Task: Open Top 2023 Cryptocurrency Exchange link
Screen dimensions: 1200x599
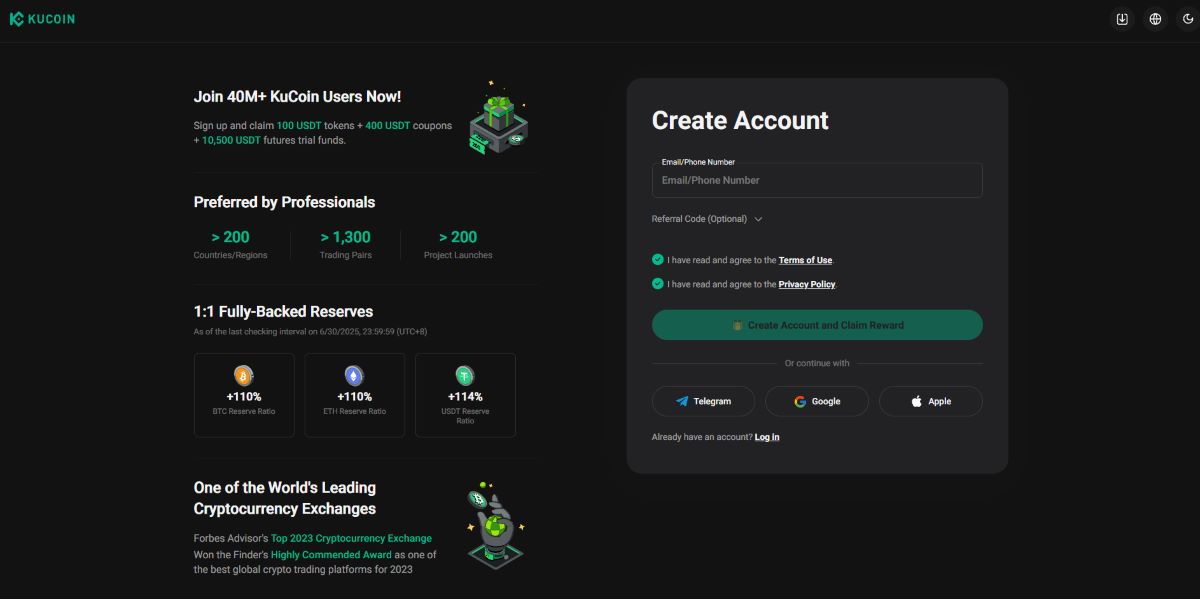Action: 351,538
